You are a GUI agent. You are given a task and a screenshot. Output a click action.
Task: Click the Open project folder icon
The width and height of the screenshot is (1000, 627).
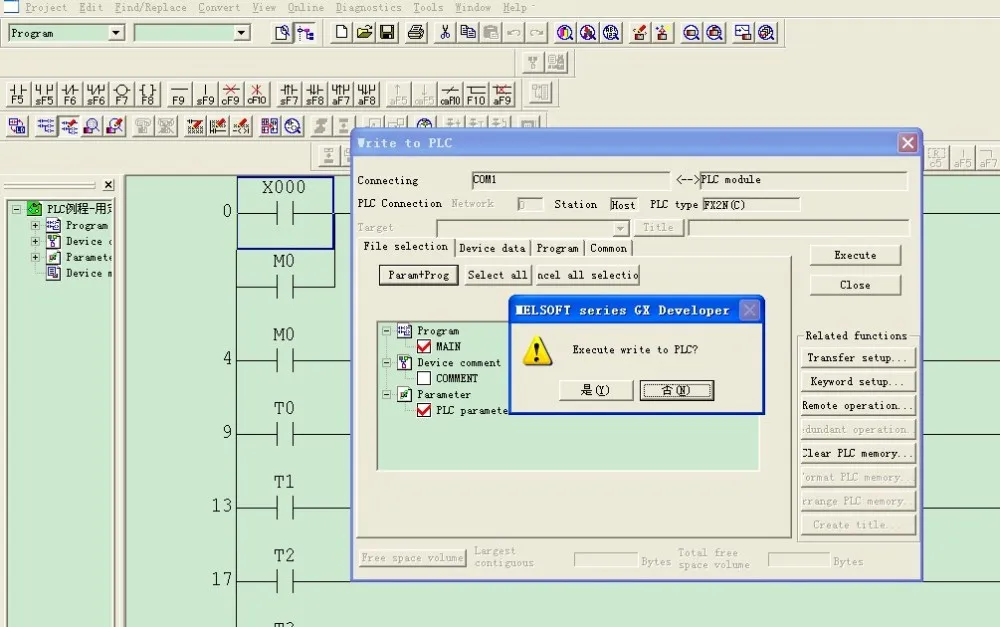(364, 32)
